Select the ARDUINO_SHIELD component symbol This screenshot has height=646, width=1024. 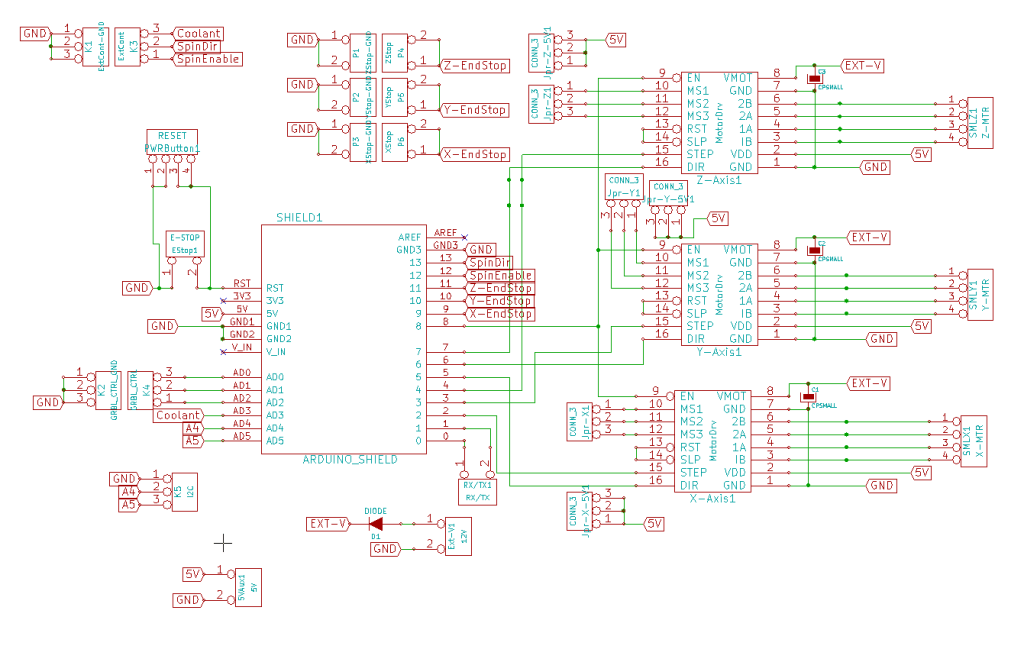coord(345,340)
